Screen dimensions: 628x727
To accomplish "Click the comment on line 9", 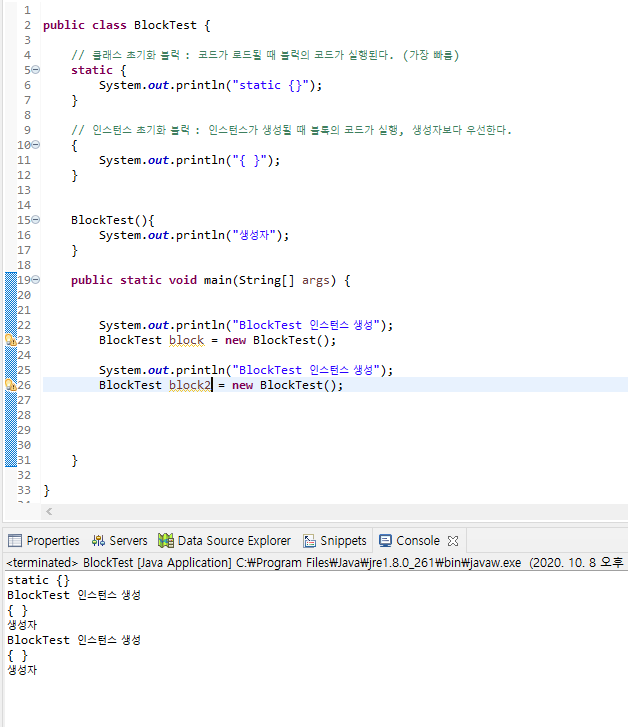I will point(291,130).
